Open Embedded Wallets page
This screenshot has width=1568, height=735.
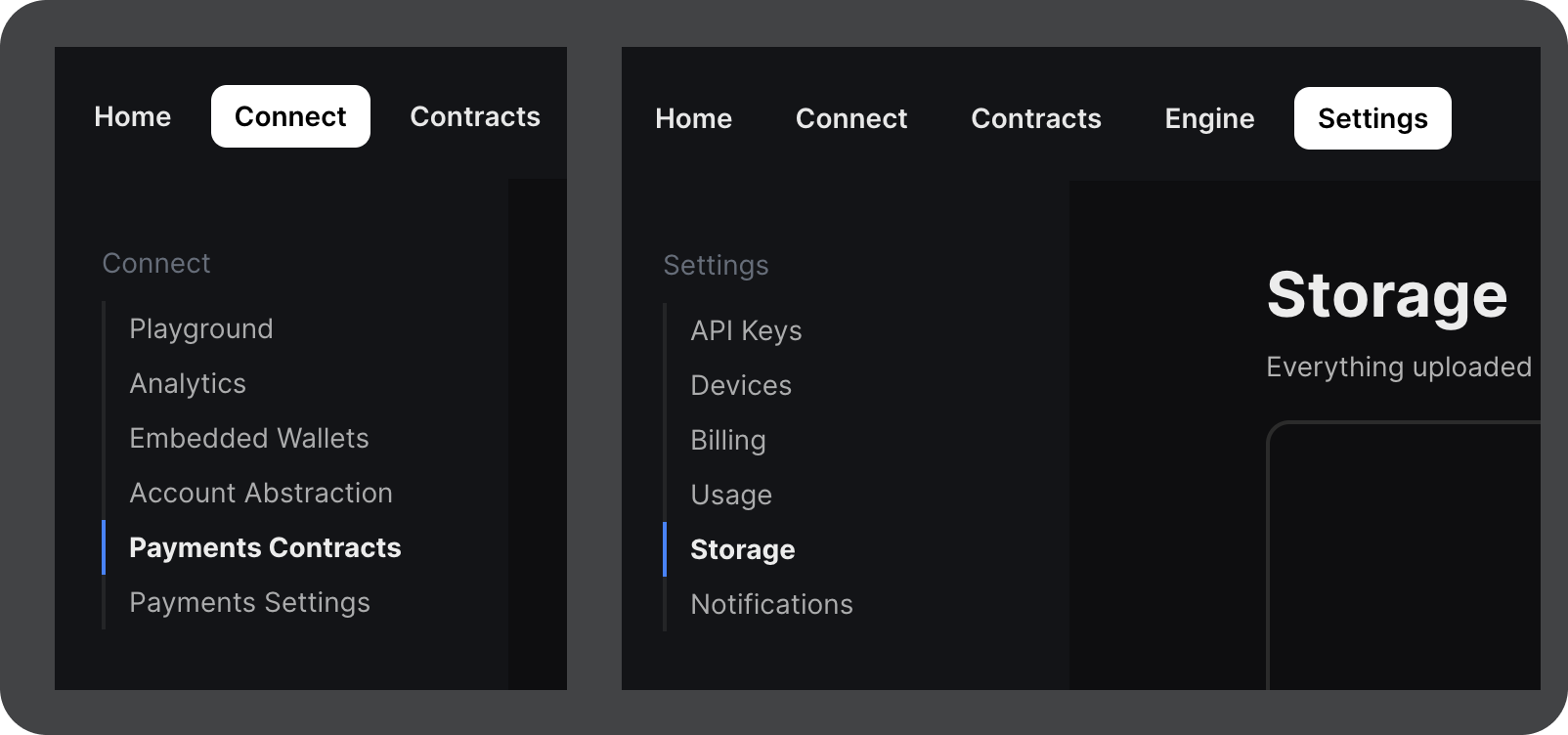click(x=248, y=438)
